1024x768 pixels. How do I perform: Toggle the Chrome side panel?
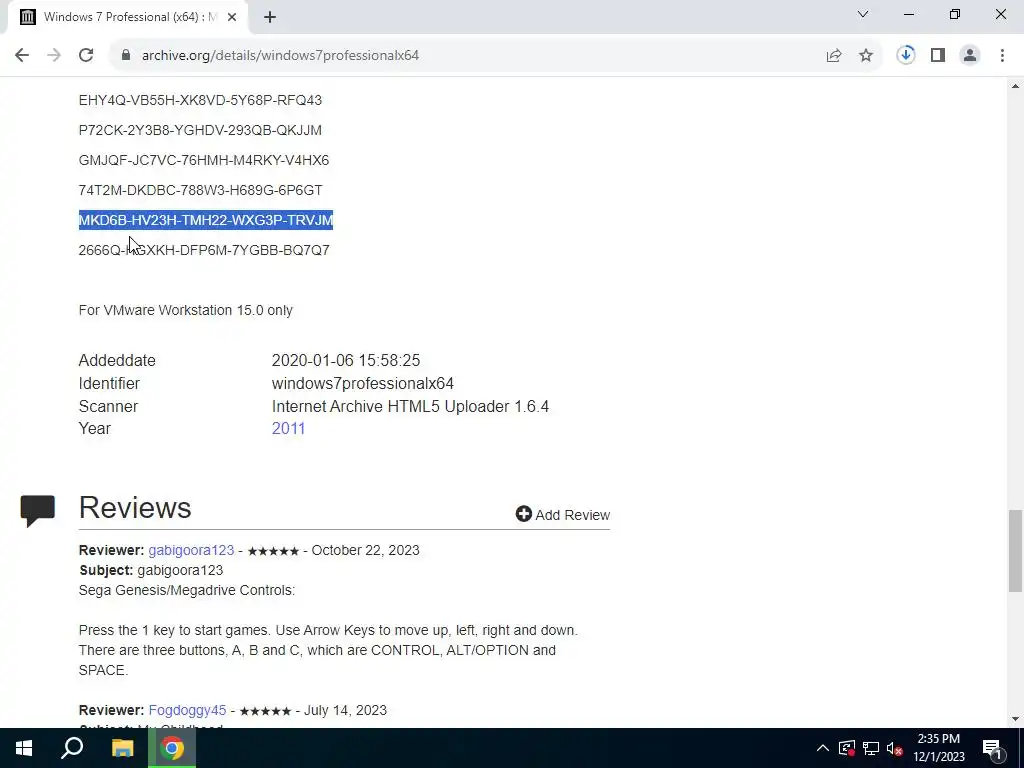coord(938,56)
